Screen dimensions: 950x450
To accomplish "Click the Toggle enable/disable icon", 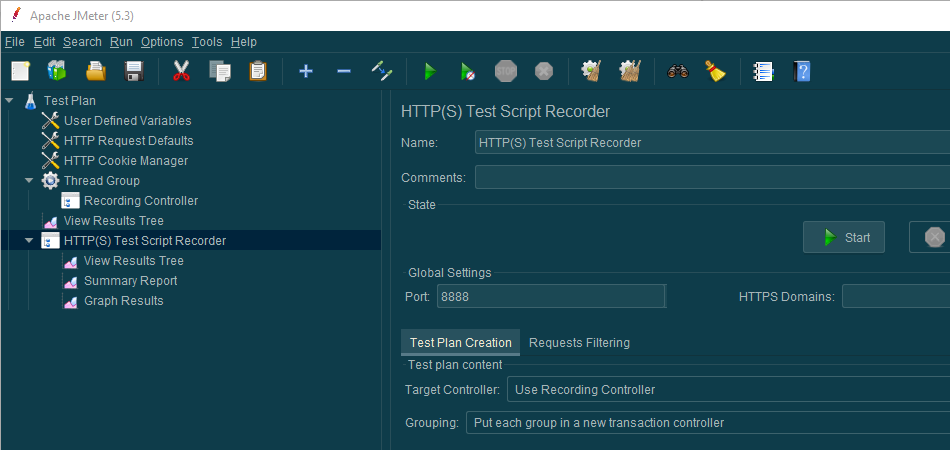I will point(382,71).
